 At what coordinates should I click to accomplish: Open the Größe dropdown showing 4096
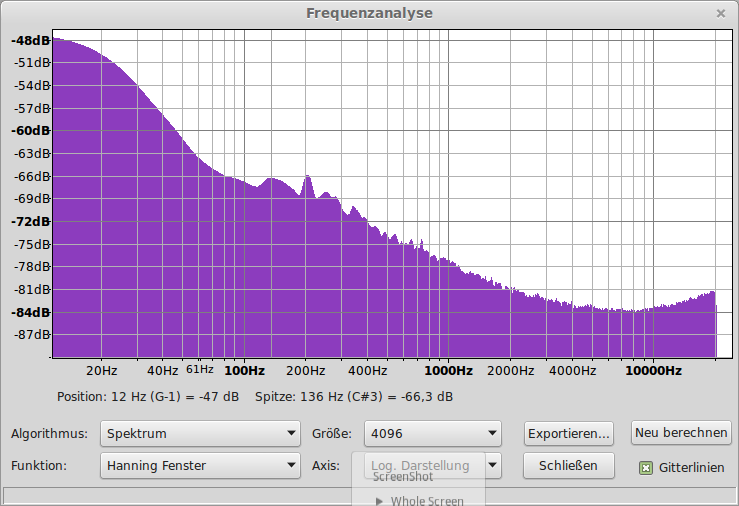point(433,433)
